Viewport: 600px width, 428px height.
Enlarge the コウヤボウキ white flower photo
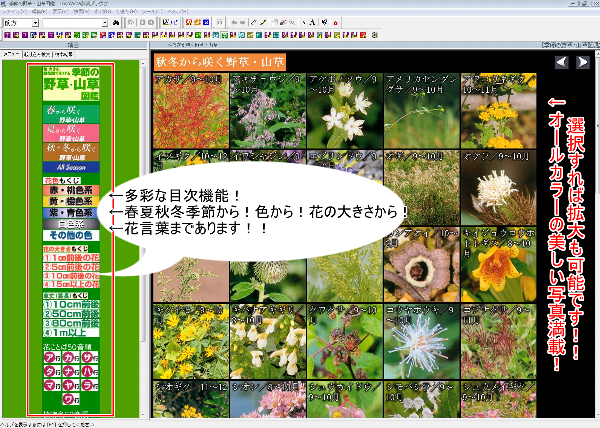(422, 342)
